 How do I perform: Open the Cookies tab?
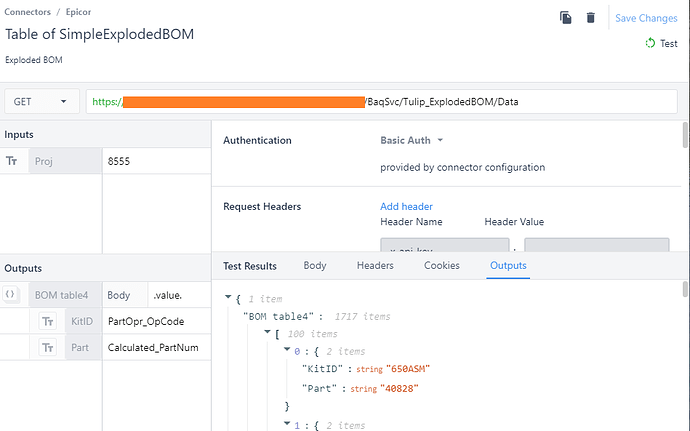[442, 265]
